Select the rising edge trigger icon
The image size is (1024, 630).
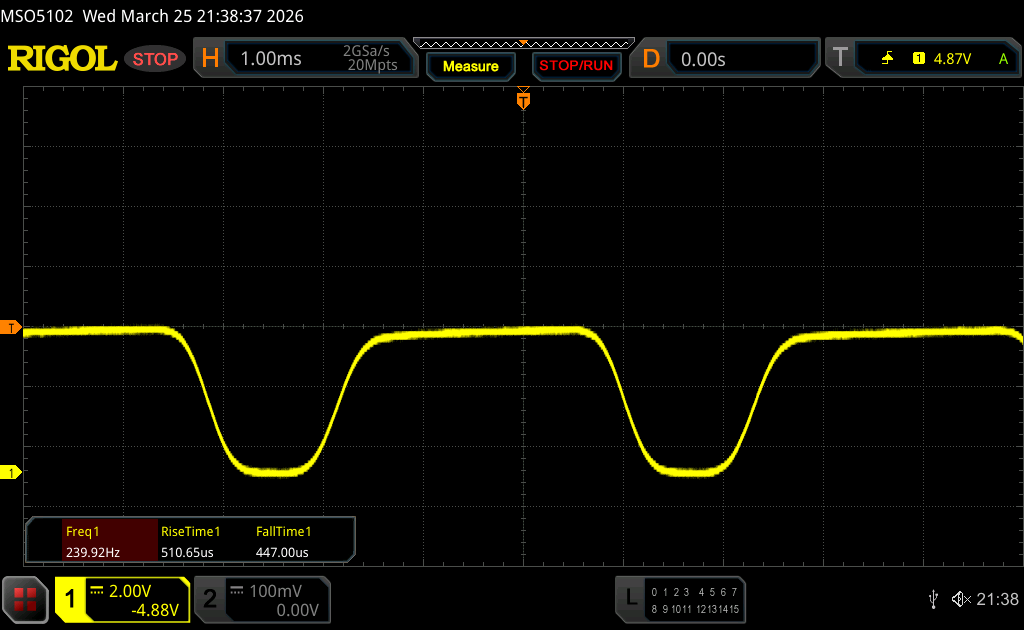pos(887,59)
